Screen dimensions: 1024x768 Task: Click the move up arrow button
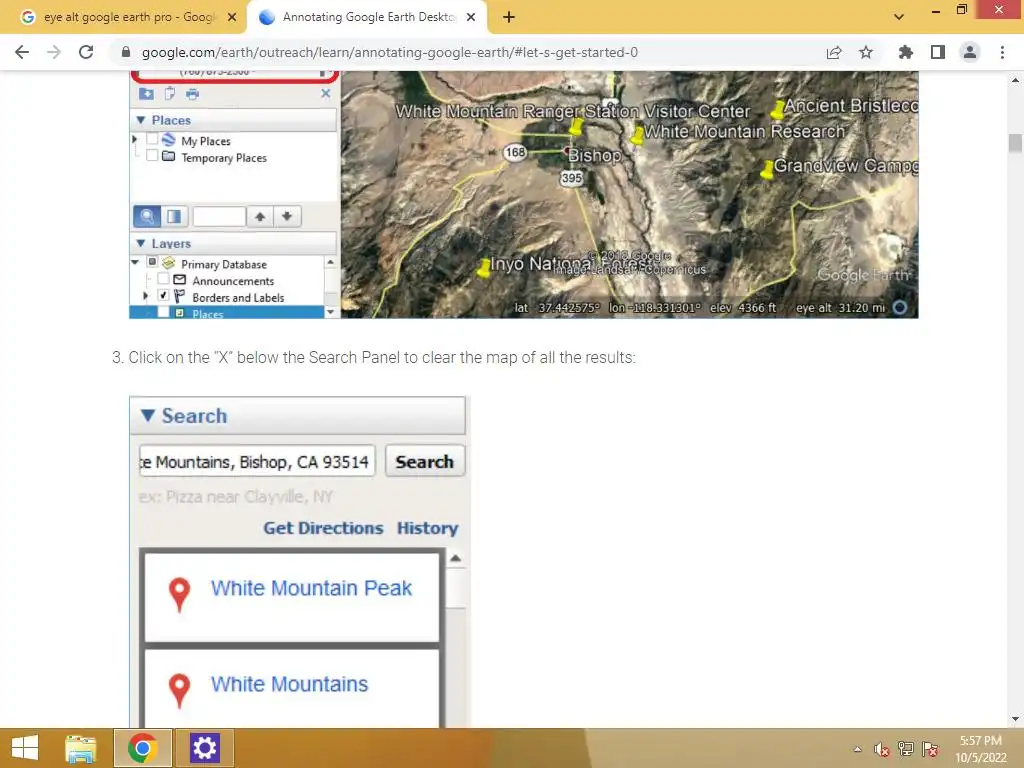pyautogui.click(x=260, y=216)
